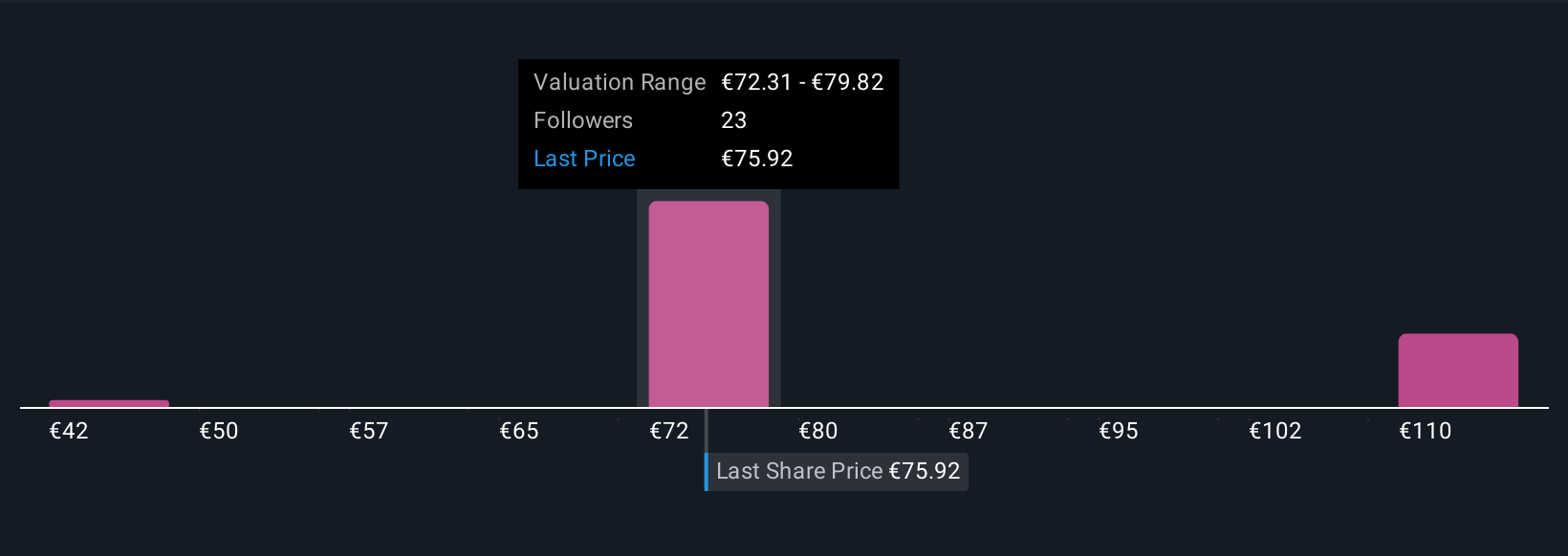The height and width of the screenshot is (556, 1568).
Task: Select the €95 axis label
Action: [1119, 431]
